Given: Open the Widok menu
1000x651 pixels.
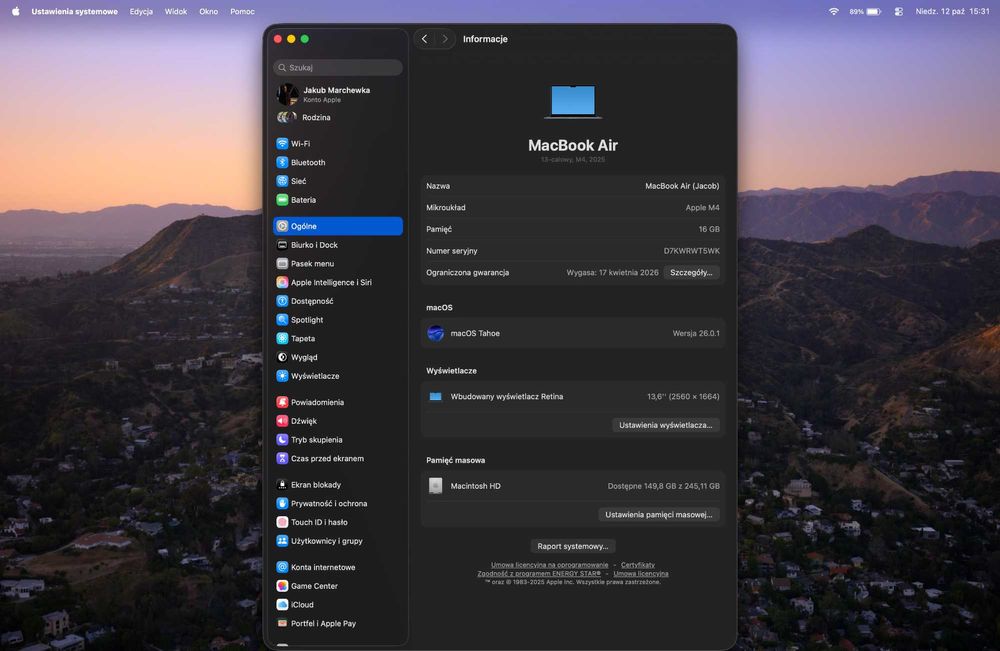Looking at the screenshot, I should point(176,11).
